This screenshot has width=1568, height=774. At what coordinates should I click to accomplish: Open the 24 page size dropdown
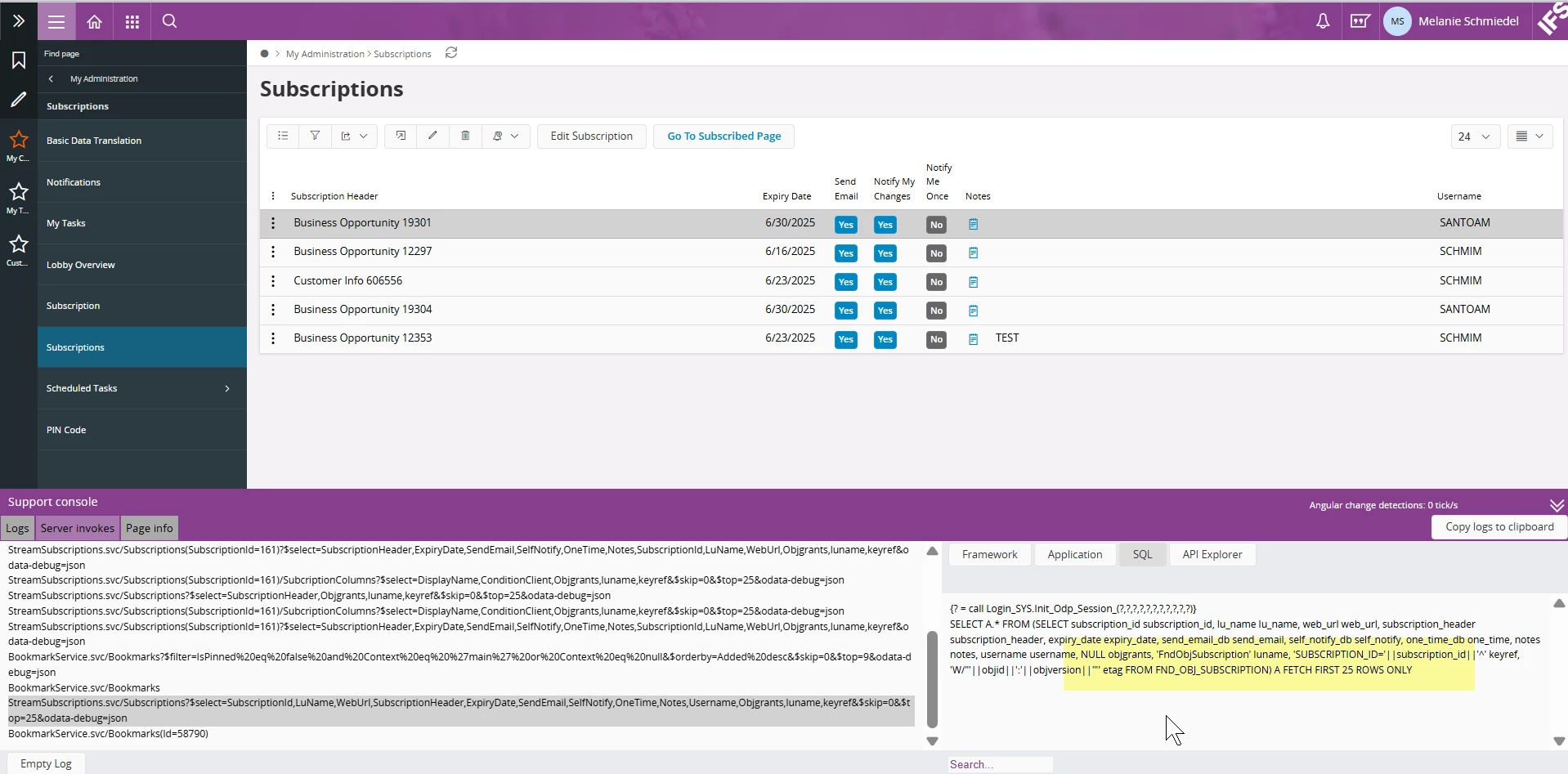(x=1476, y=136)
